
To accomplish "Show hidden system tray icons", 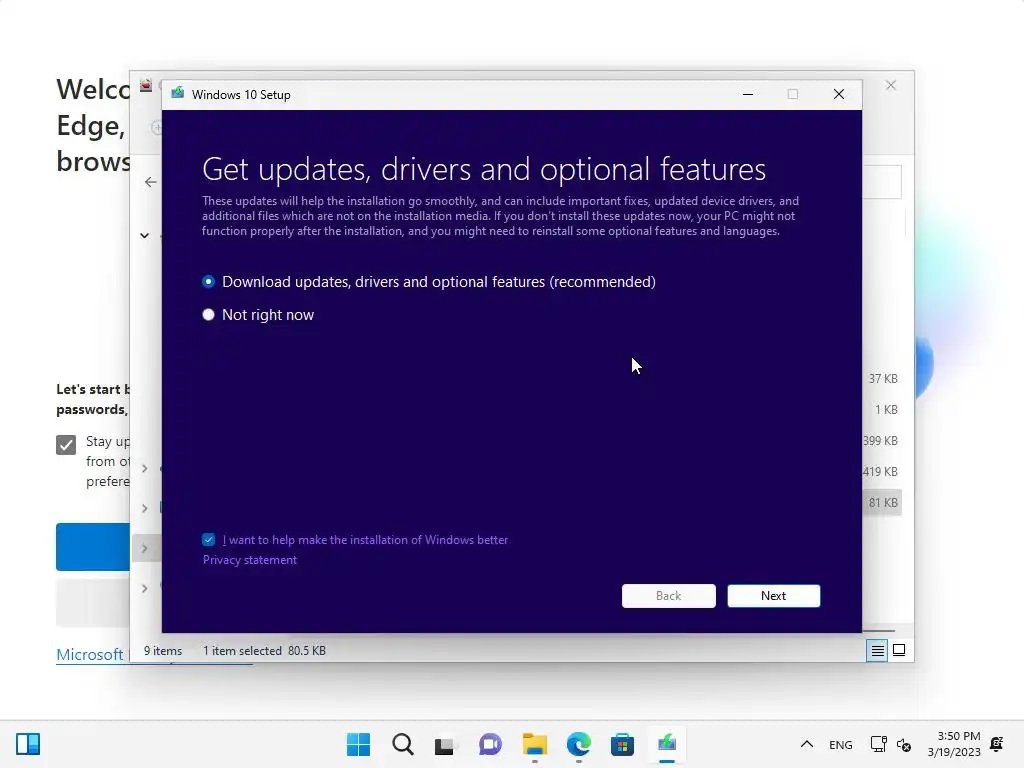I will tap(807, 744).
